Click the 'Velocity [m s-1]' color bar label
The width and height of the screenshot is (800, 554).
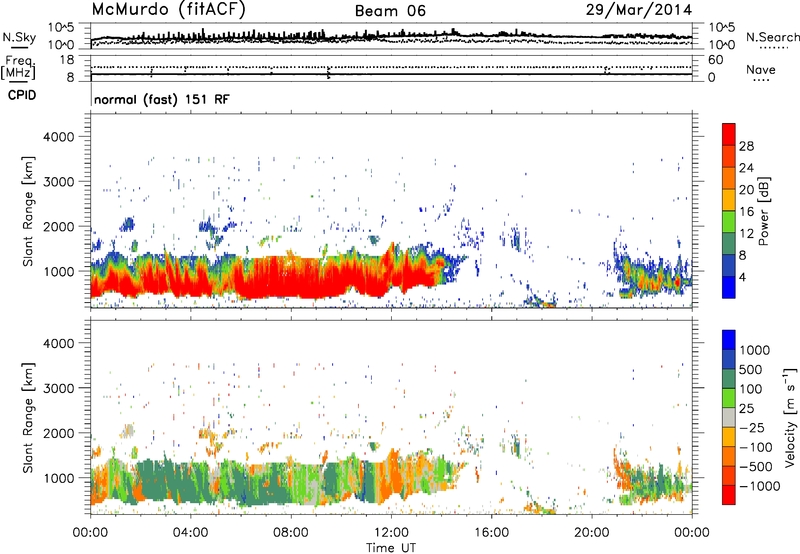(790, 417)
